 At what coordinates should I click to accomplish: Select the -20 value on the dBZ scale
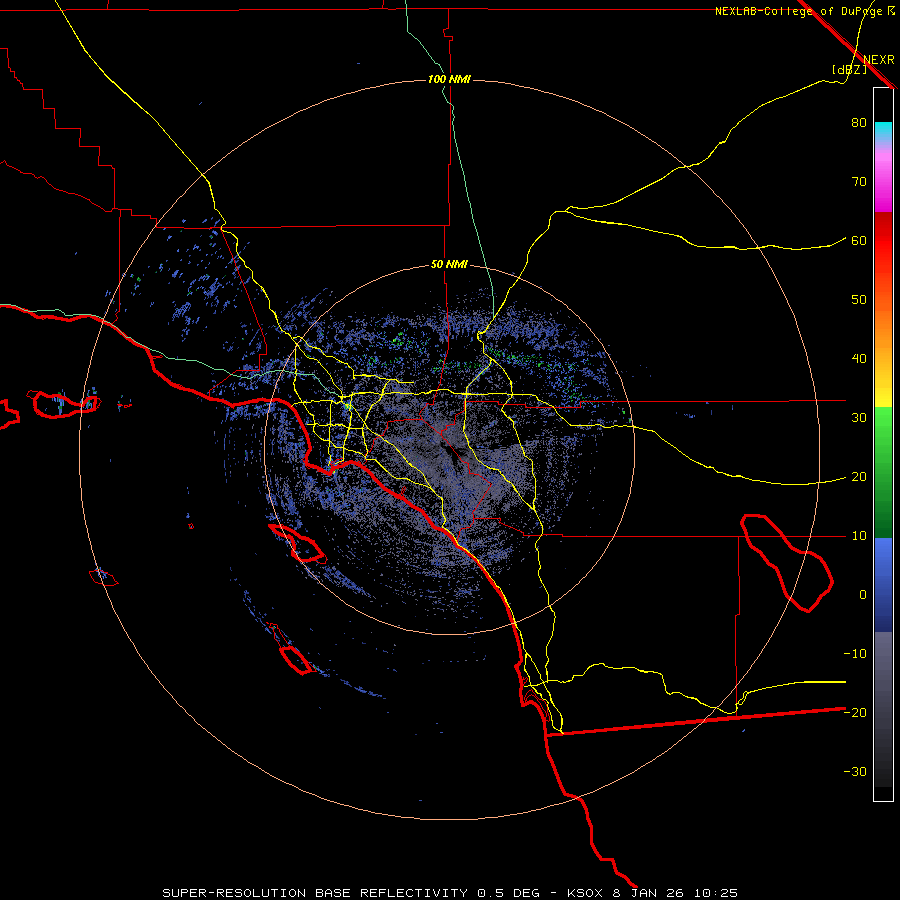click(855, 713)
